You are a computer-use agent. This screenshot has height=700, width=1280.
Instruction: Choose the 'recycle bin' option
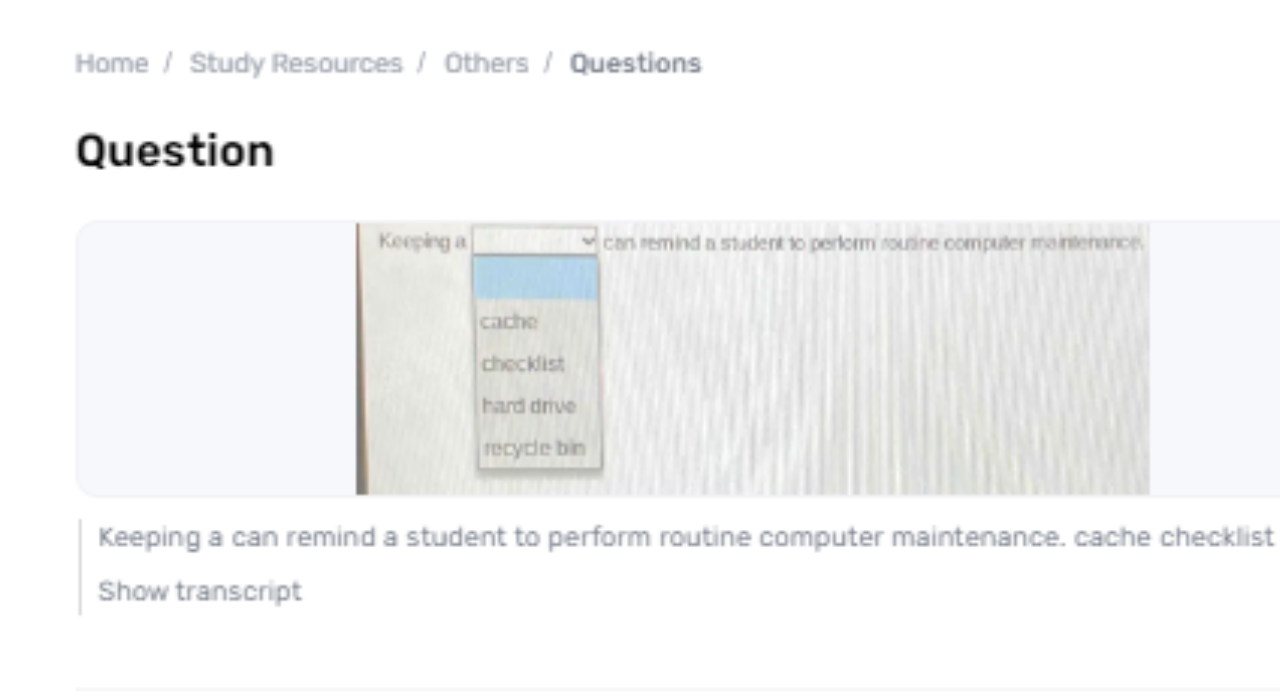pyautogui.click(x=534, y=448)
